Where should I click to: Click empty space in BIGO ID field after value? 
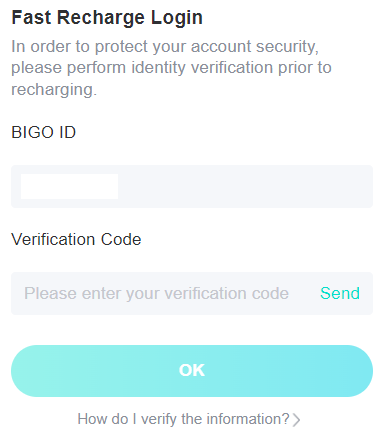click(245, 186)
